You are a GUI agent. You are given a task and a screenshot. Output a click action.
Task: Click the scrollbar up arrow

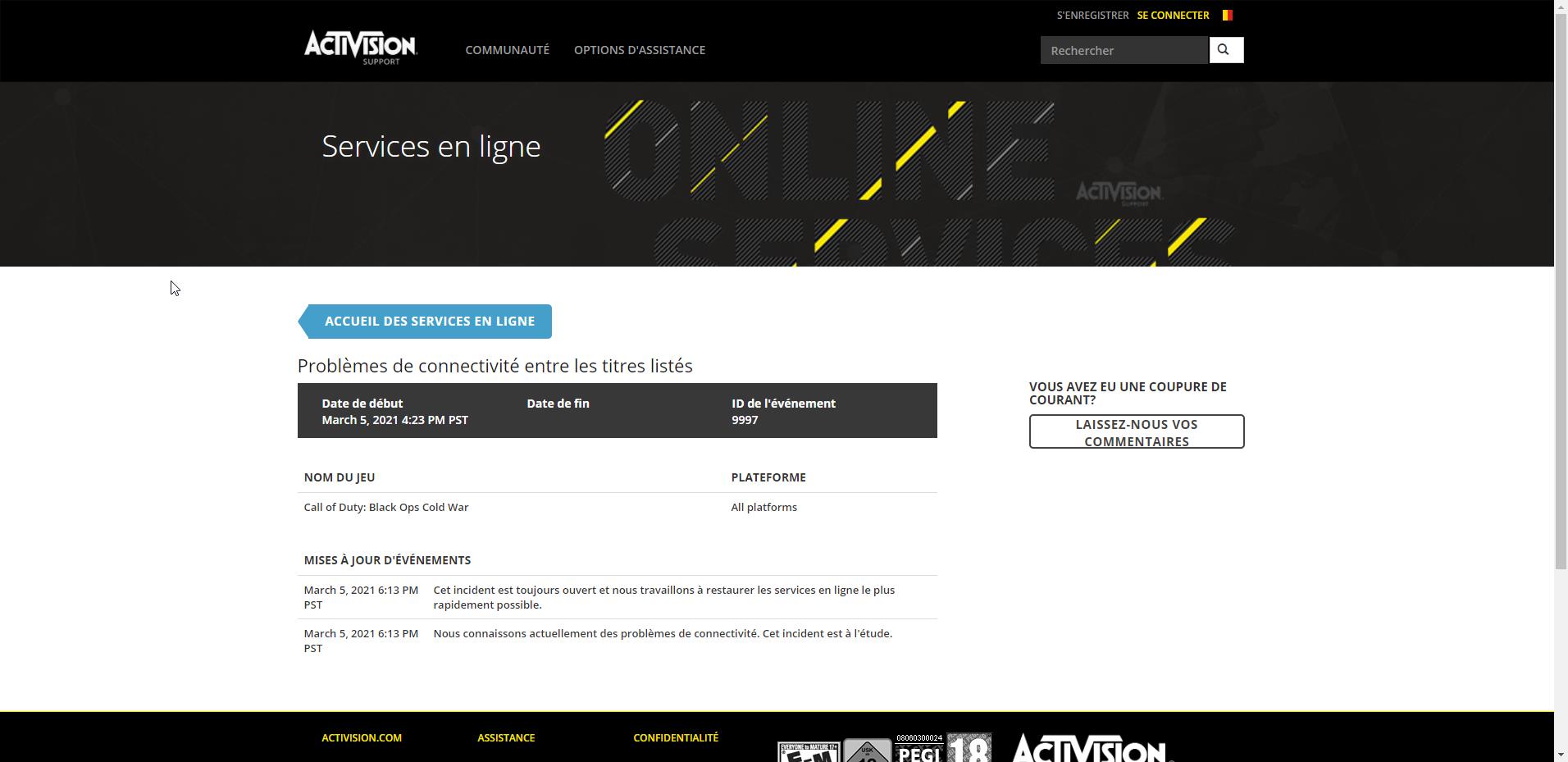(1561, 7)
